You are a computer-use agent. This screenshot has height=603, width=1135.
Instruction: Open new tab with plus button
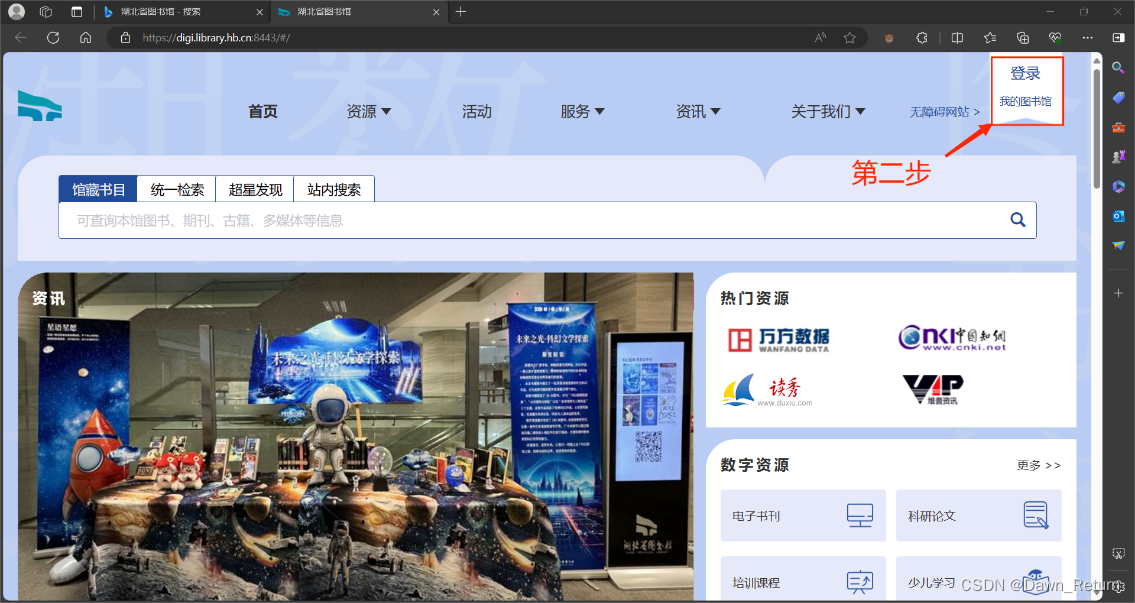460,12
